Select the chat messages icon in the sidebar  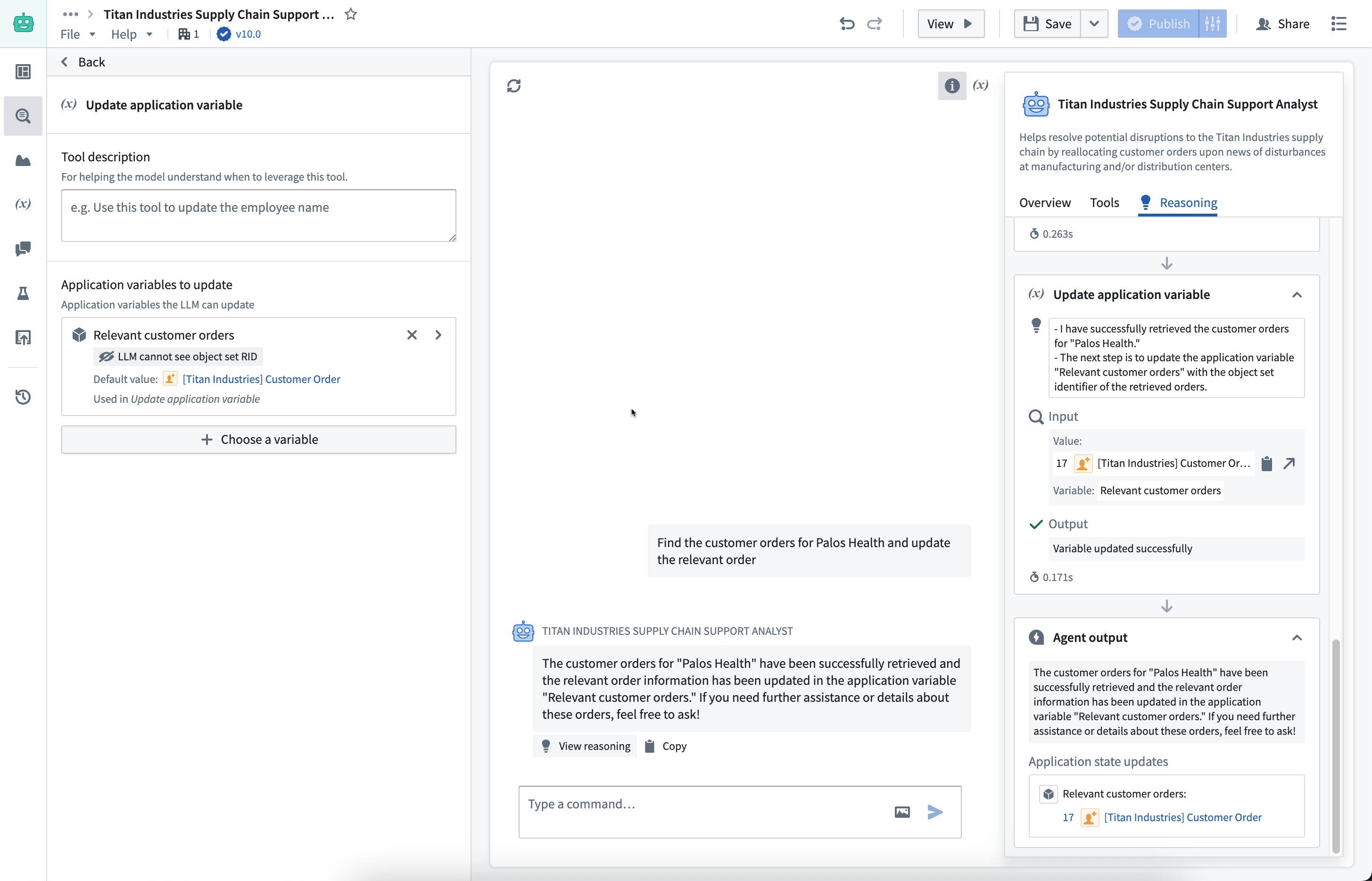pyautogui.click(x=23, y=249)
